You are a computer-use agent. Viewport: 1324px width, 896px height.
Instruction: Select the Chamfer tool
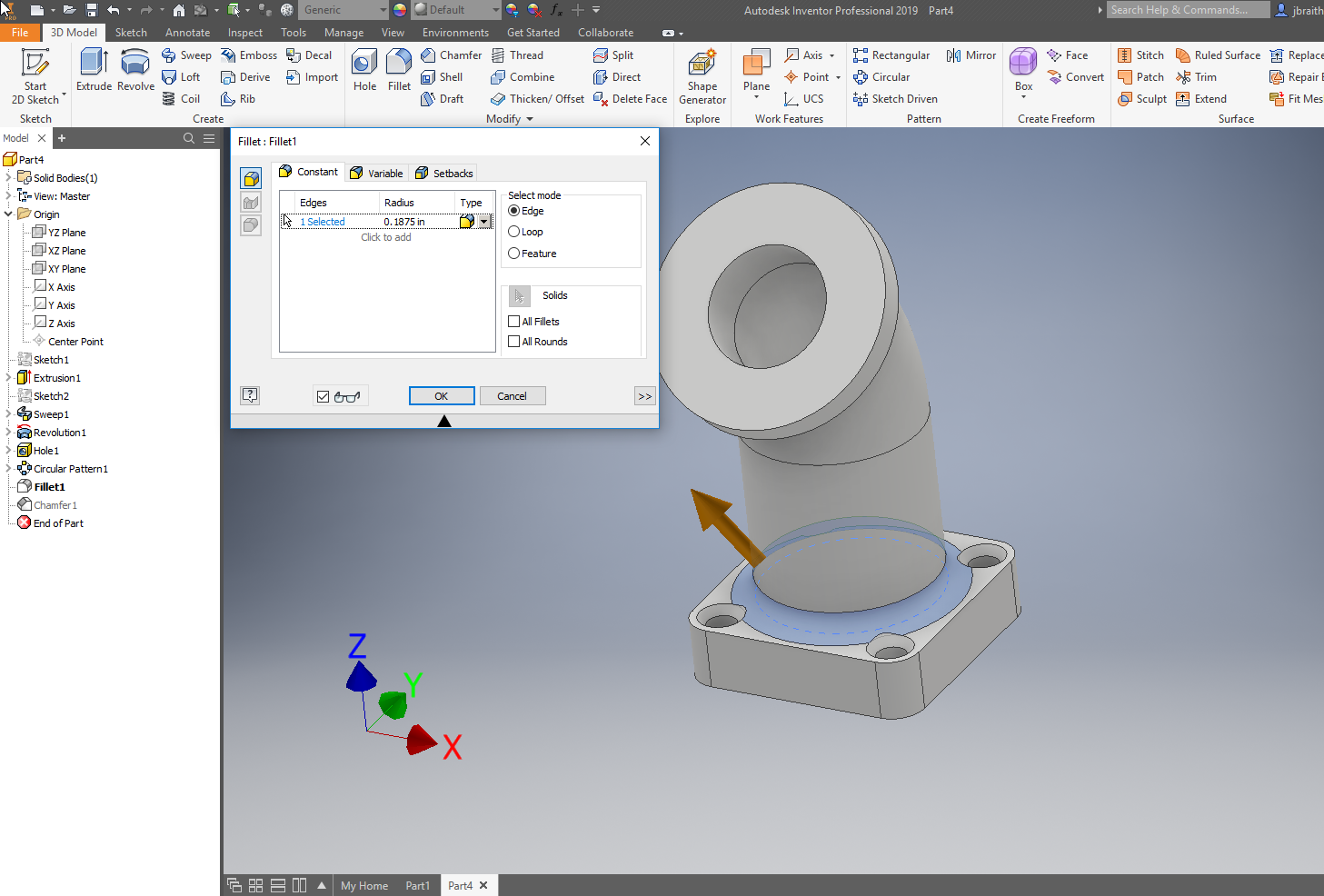pos(452,55)
